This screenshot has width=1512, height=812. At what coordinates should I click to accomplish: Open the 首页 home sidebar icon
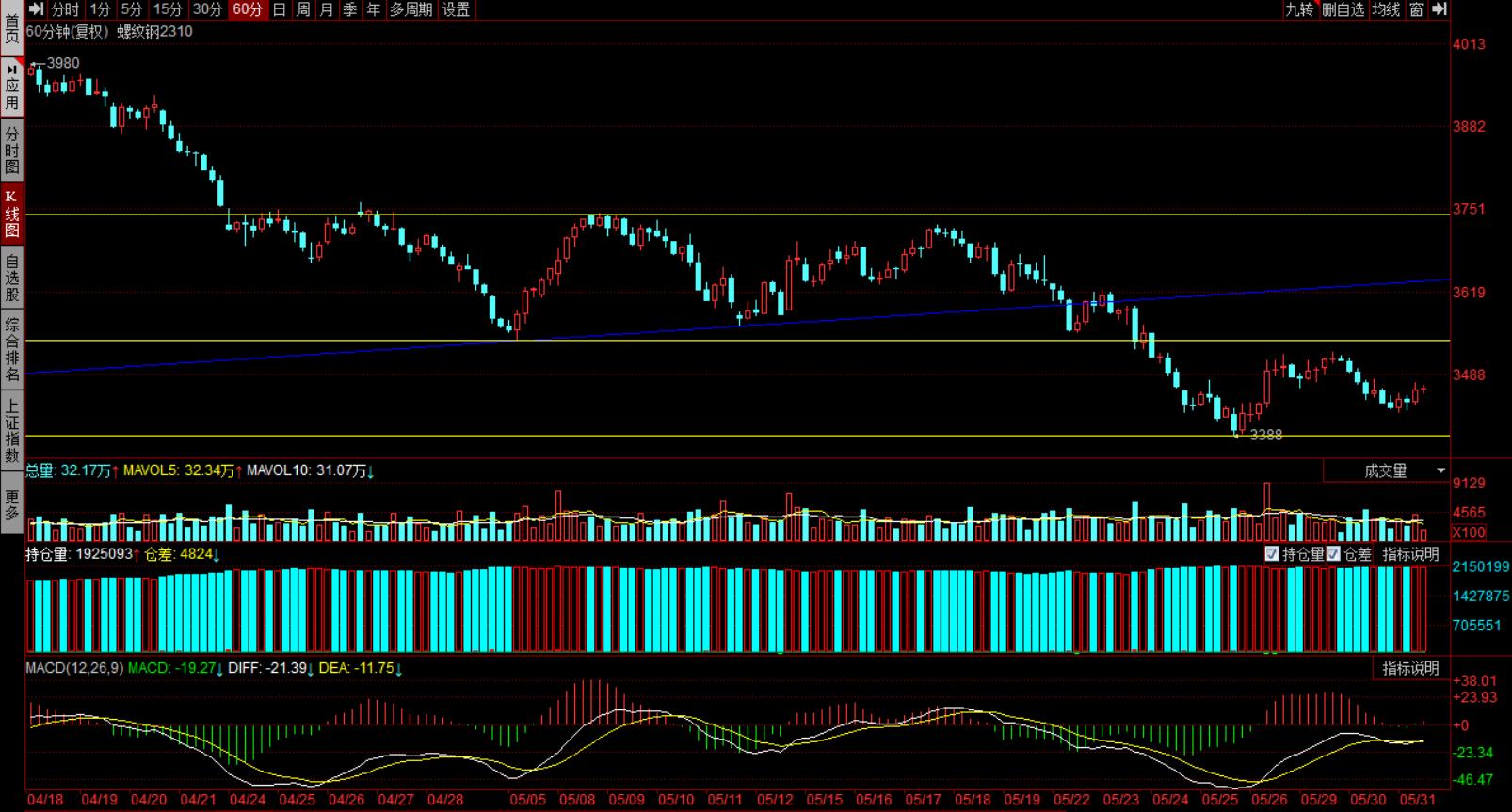tap(11, 28)
